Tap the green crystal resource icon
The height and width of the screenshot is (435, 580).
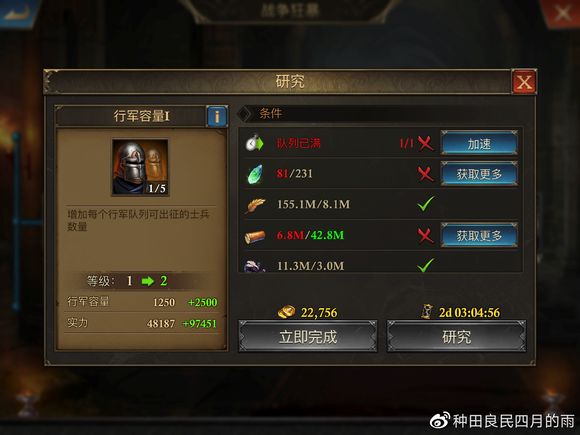pos(255,174)
